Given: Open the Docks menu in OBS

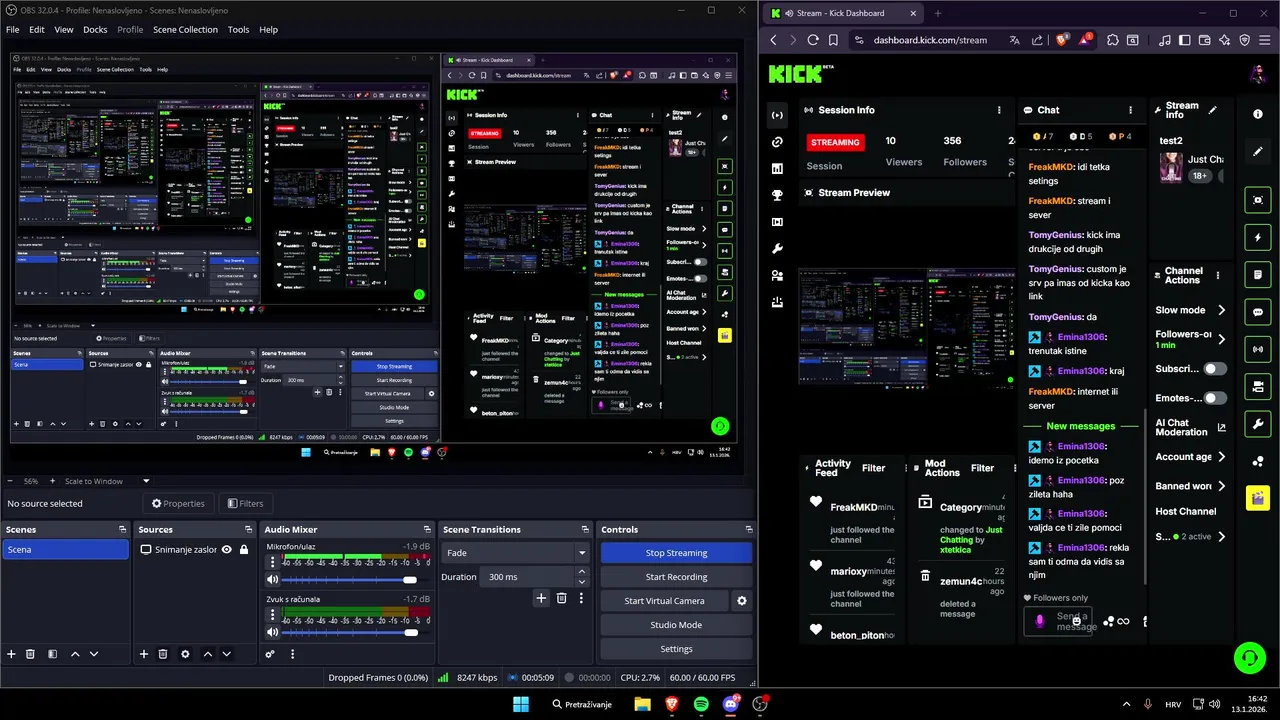Looking at the screenshot, I should click(x=95, y=30).
